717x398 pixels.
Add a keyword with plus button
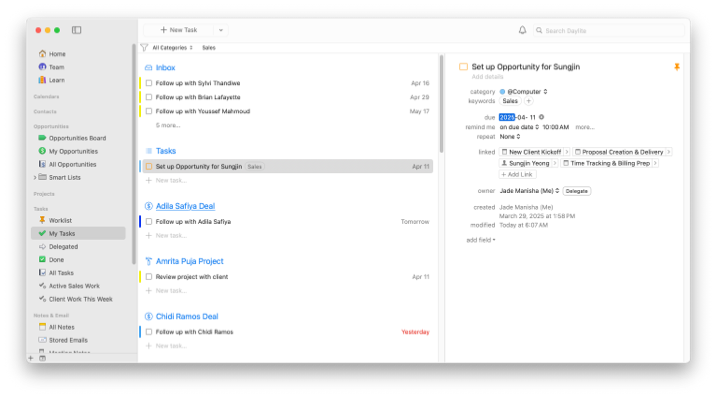pos(529,101)
